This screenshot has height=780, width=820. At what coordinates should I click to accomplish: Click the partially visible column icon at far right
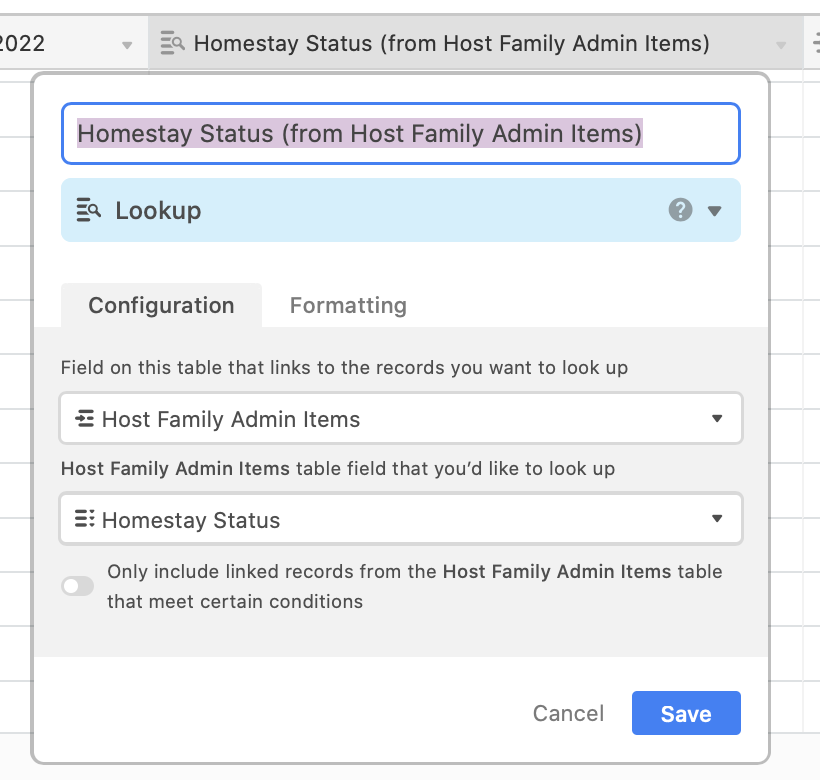[817, 43]
